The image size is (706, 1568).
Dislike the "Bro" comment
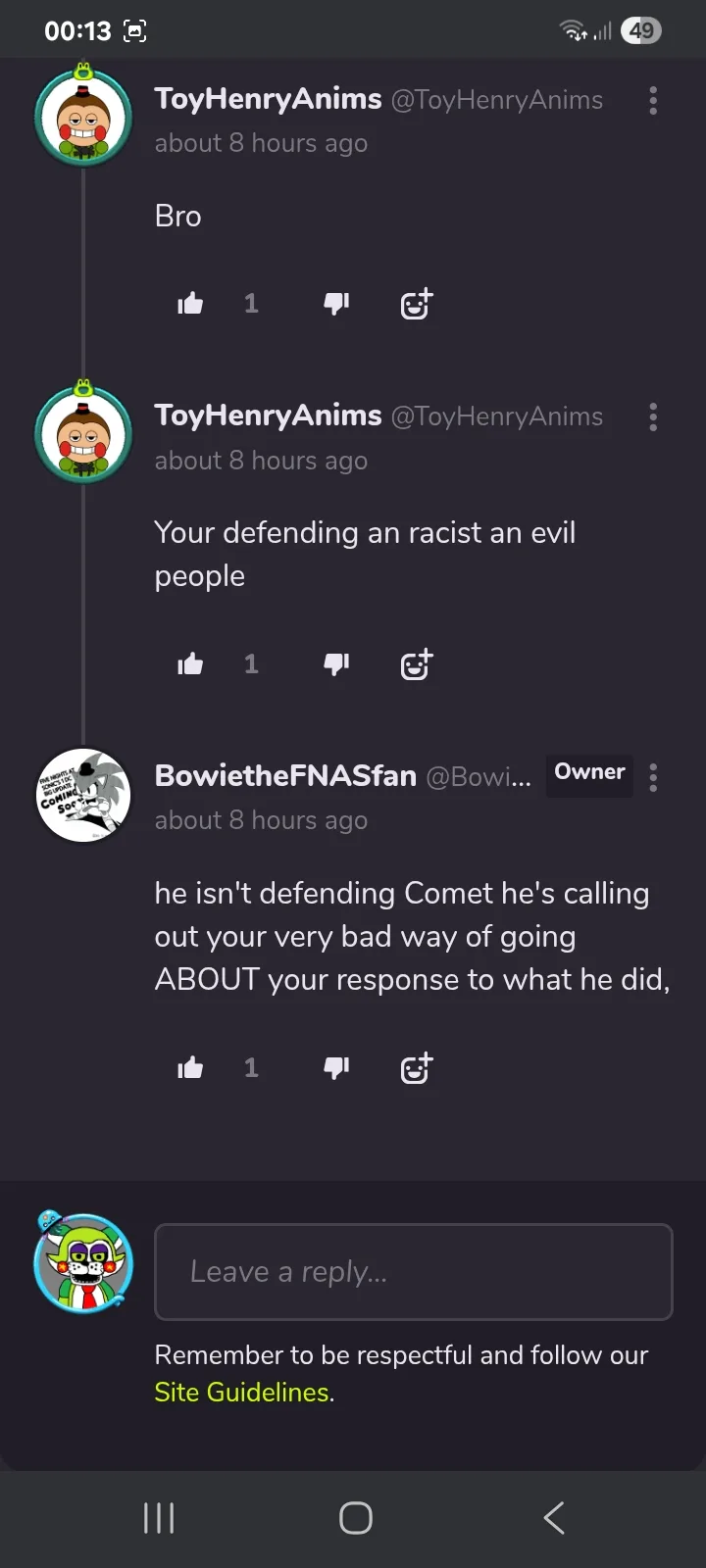[x=336, y=304]
